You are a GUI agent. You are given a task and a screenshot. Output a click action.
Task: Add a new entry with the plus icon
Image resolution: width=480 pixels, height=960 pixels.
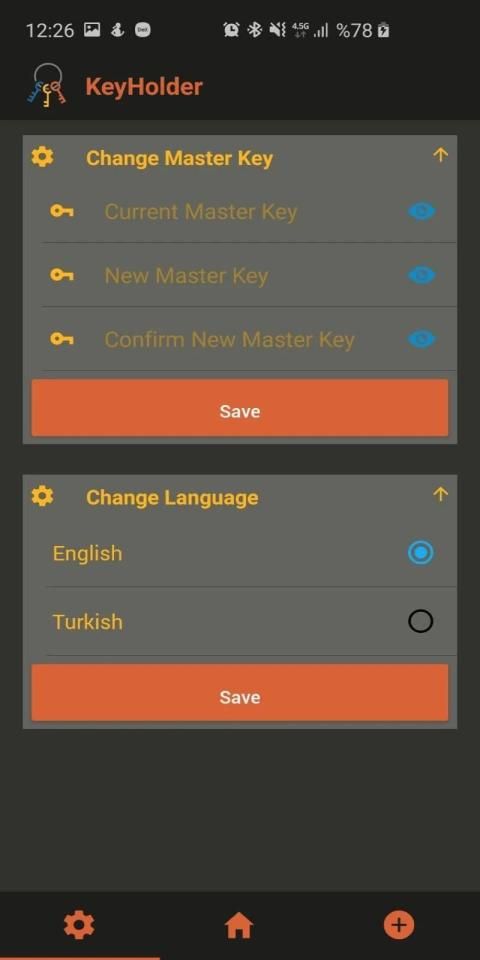pyautogui.click(x=399, y=925)
